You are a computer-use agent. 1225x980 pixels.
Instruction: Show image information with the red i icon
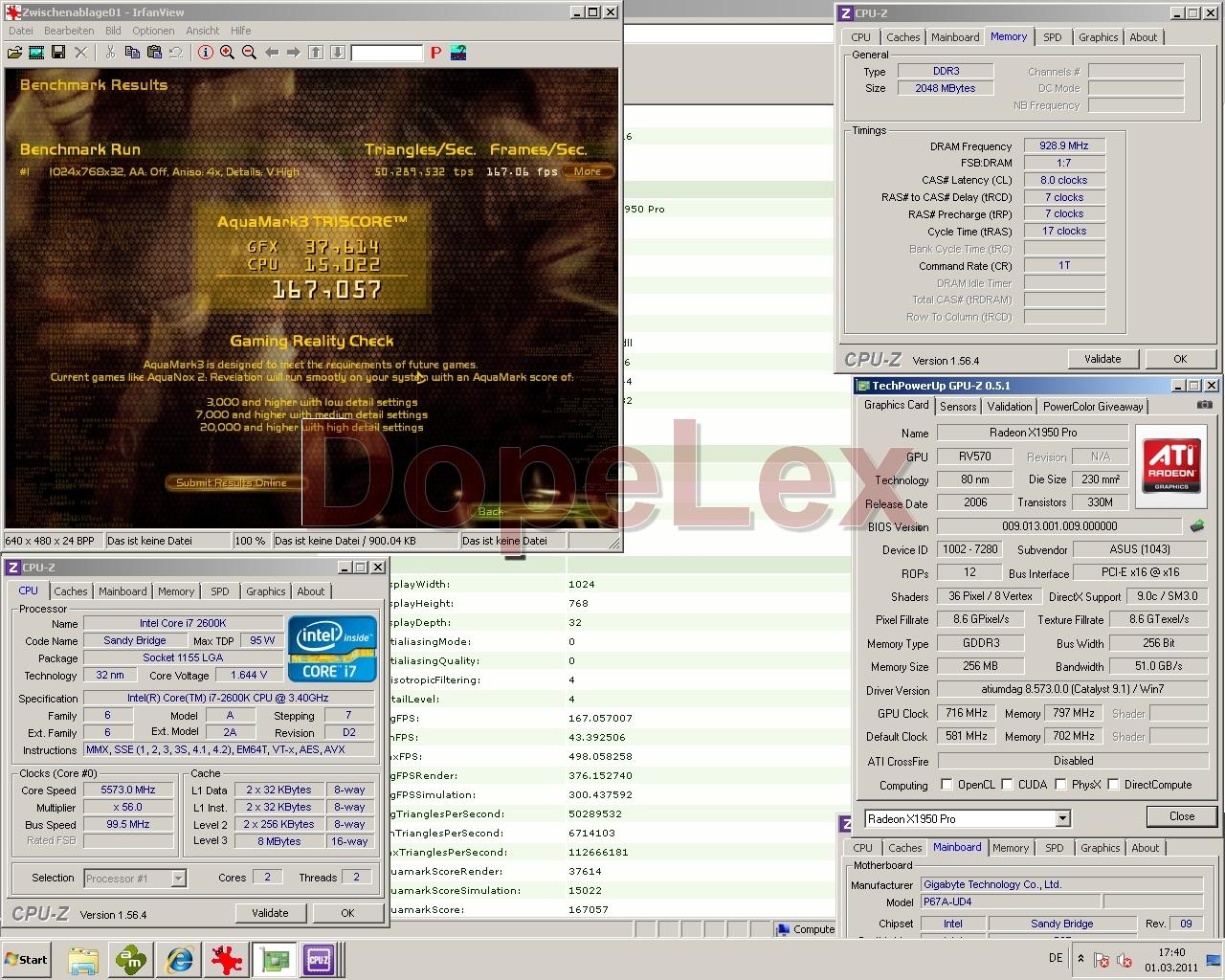[x=205, y=53]
